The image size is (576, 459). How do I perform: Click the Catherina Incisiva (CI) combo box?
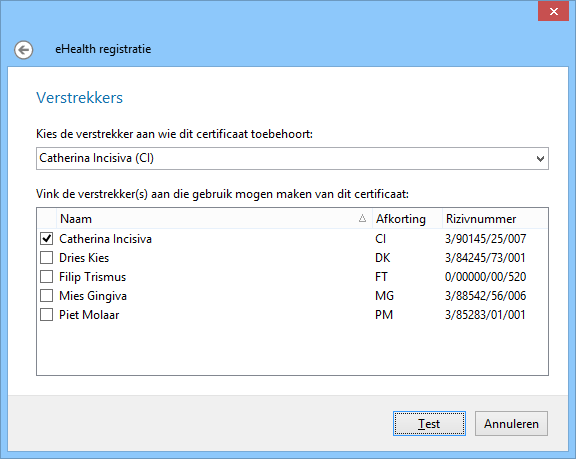[x=292, y=159]
